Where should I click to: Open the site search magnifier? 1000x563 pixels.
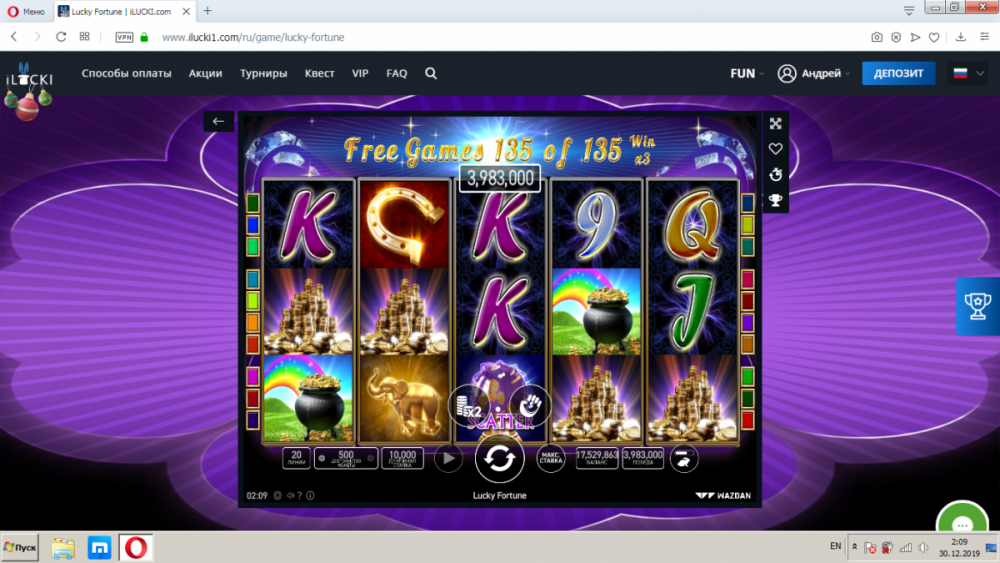tap(431, 73)
